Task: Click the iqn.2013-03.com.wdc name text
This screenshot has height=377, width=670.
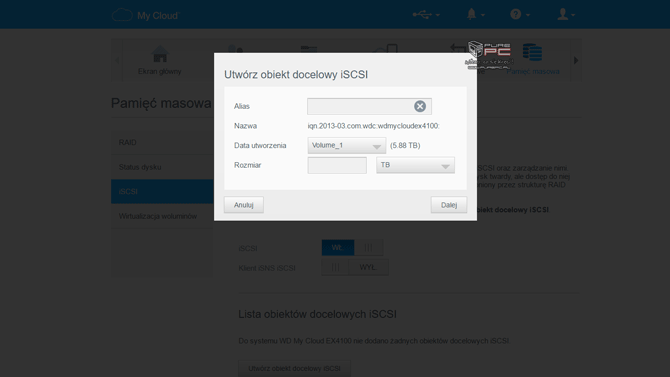Action: tap(373, 126)
